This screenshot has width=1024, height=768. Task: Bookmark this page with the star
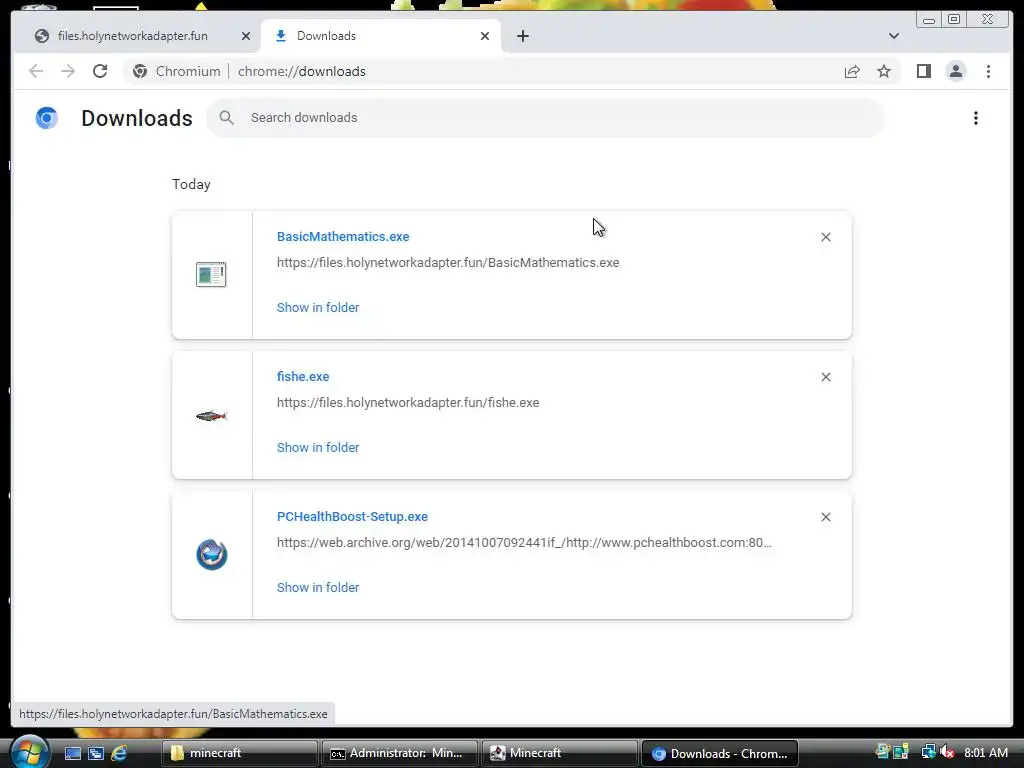click(x=884, y=71)
